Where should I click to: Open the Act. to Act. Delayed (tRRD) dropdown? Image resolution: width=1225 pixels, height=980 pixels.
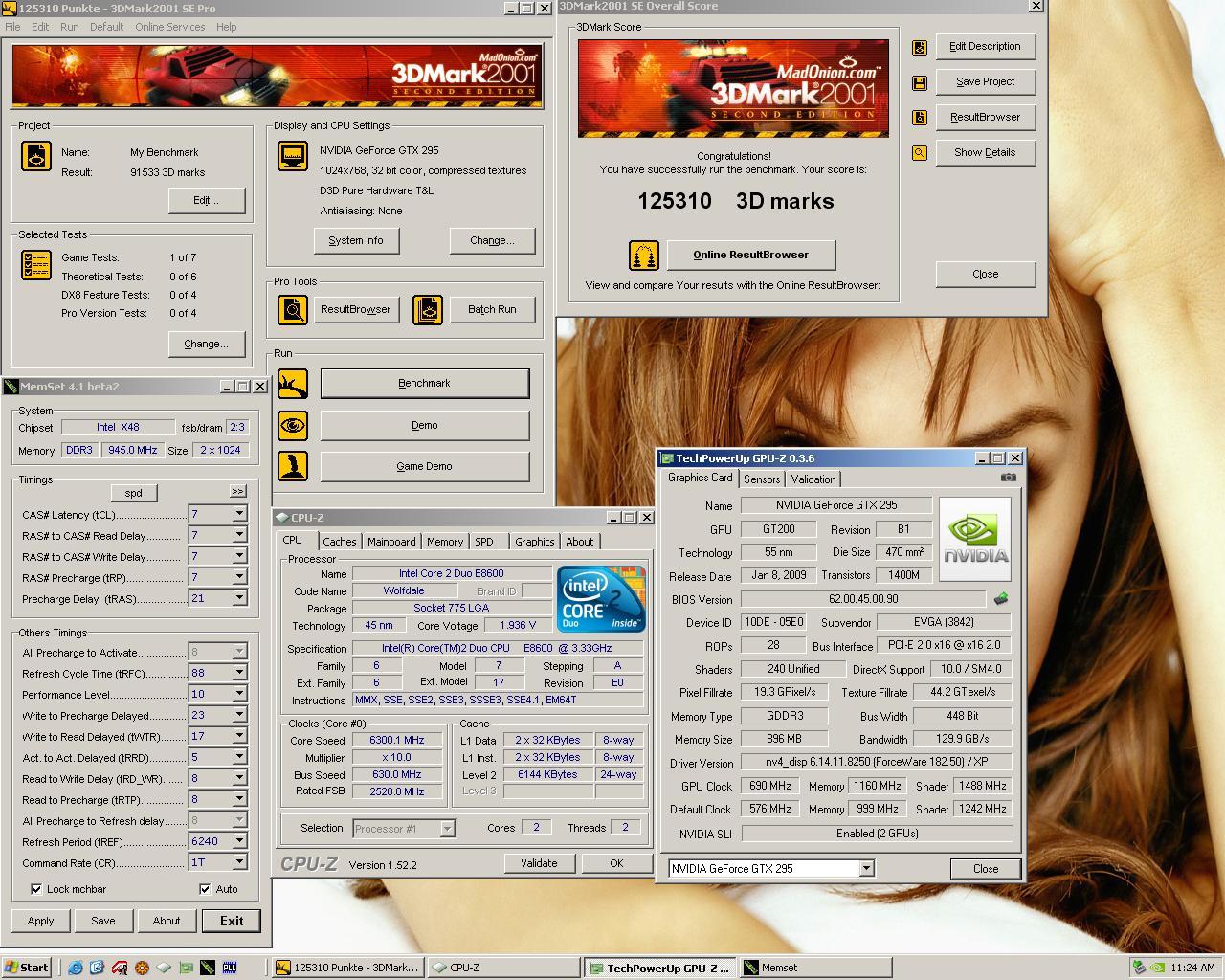coord(239,757)
